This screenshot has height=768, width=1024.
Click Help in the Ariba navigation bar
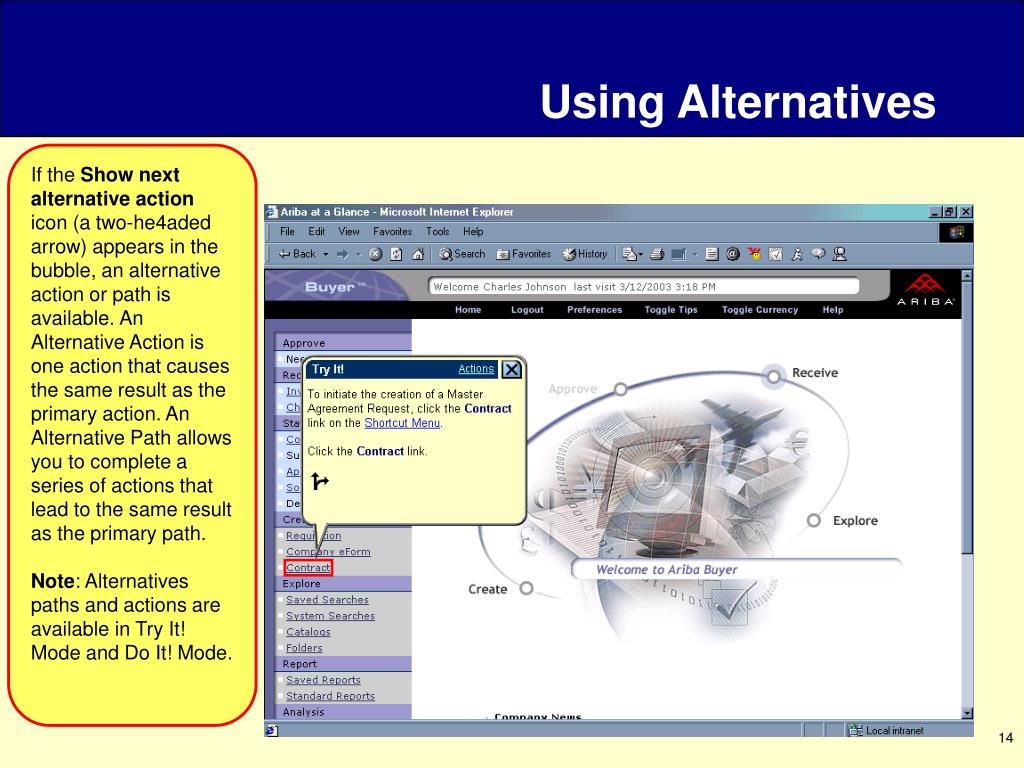click(833, 310)
